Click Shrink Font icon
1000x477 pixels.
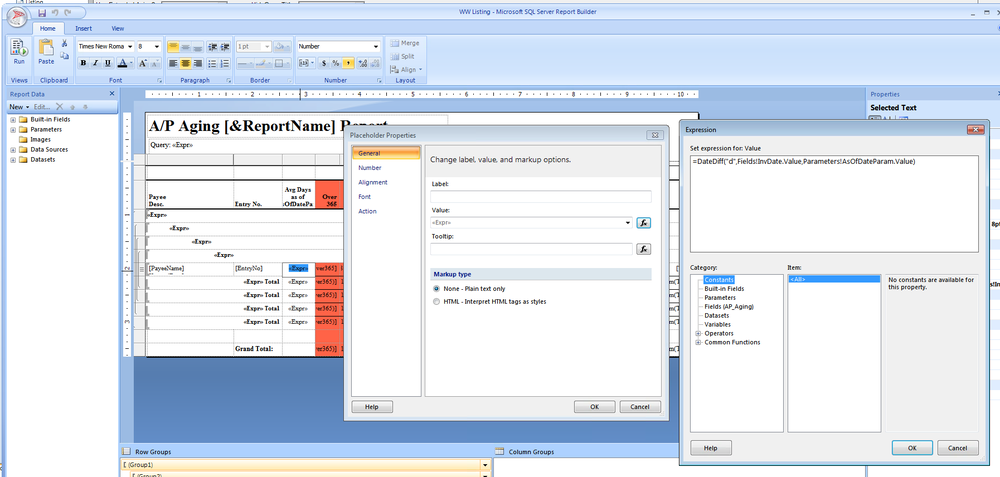point(156,63)
